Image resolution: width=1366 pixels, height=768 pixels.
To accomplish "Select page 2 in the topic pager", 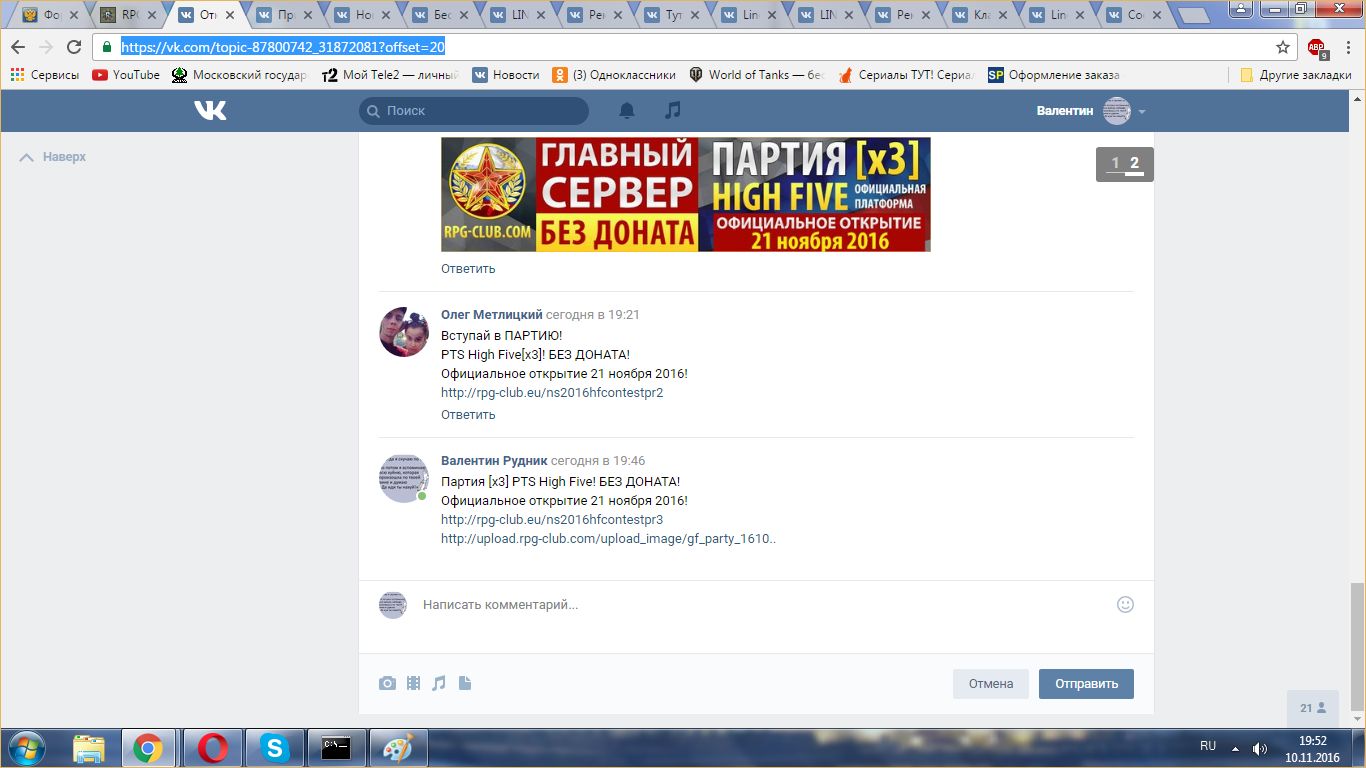I will (x=1134, y=163).
